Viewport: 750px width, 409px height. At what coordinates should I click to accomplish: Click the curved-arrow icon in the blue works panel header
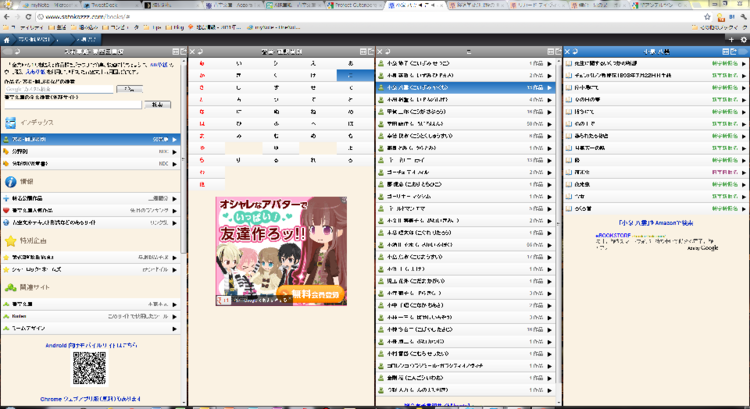pos(575,51)
